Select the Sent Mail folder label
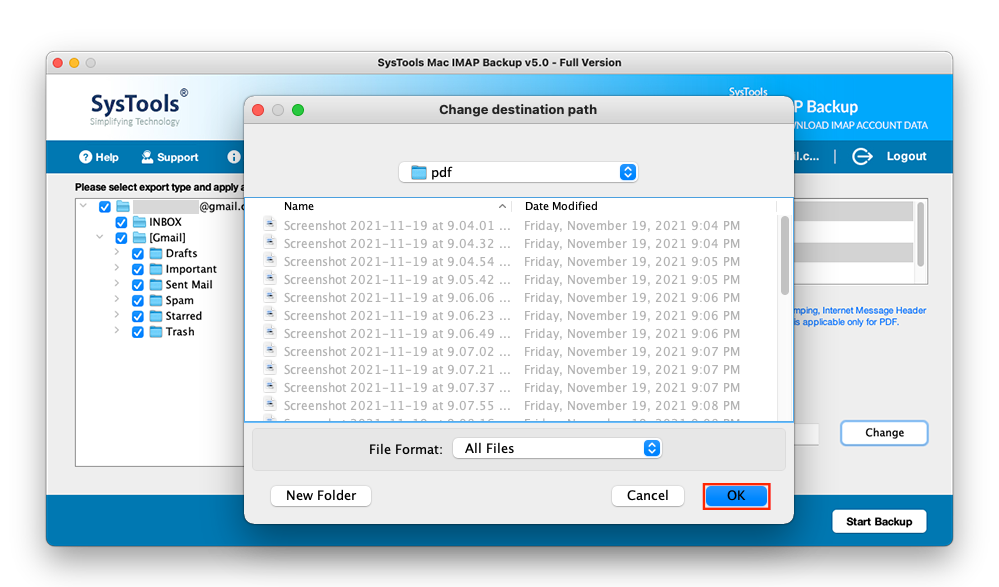 point(189,284)
